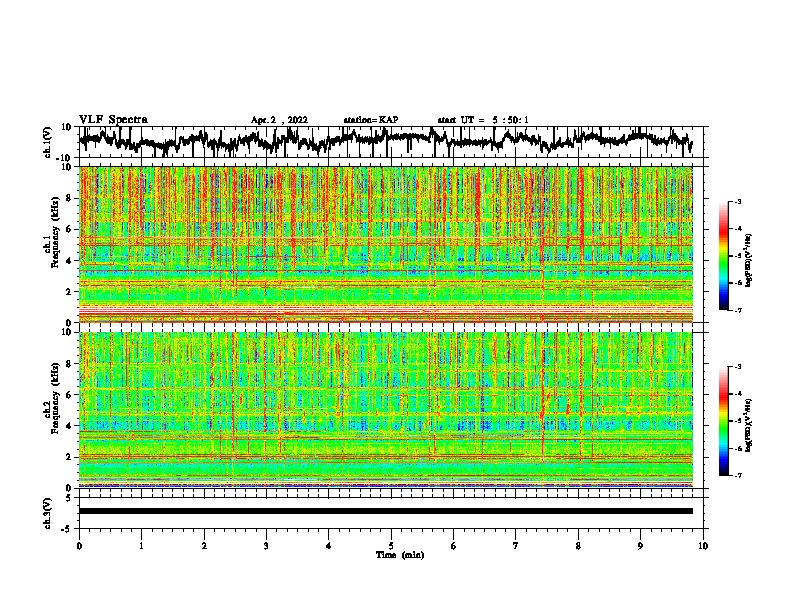Click inside the ch.2 spectrogram panel

[x=385, y=410]
